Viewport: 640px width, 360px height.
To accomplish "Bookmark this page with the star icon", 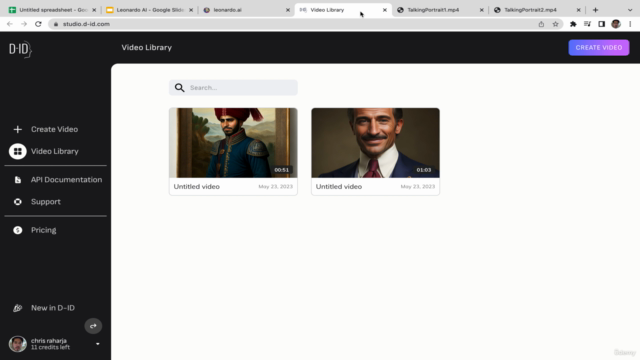I will 556,24.
